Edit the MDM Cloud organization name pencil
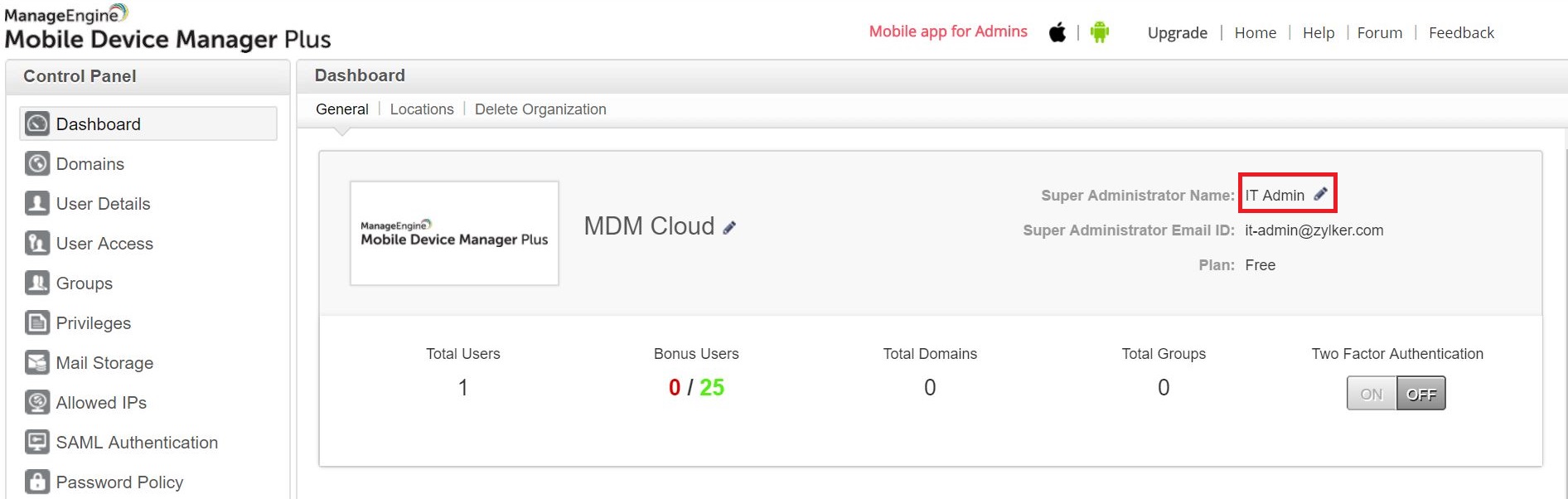1568x499 pixels. tap(729, 227)
